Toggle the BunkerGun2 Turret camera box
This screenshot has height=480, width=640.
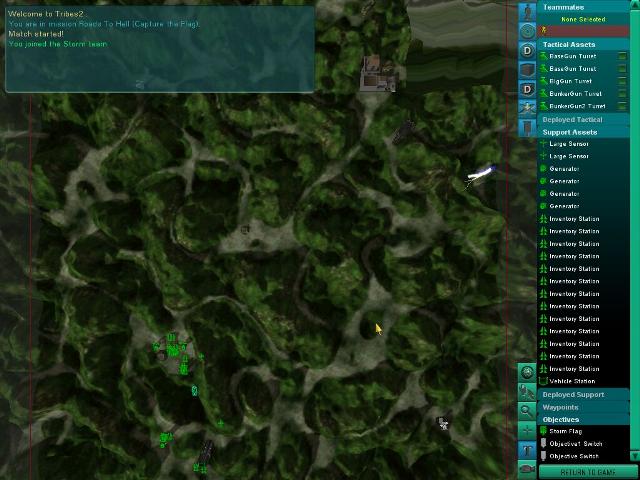(x=622, y=106)
